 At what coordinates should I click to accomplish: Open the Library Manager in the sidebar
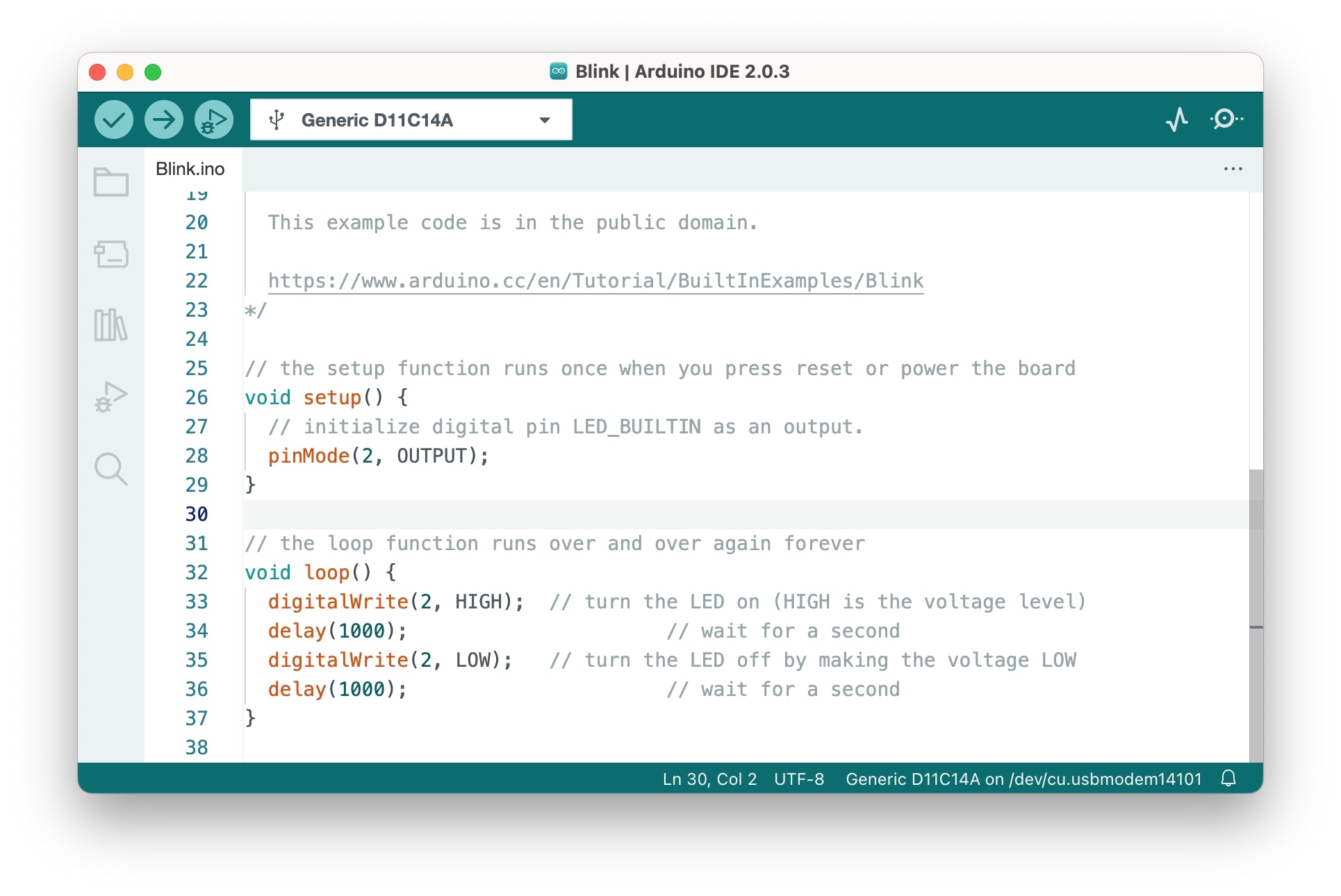click(111, 325)
